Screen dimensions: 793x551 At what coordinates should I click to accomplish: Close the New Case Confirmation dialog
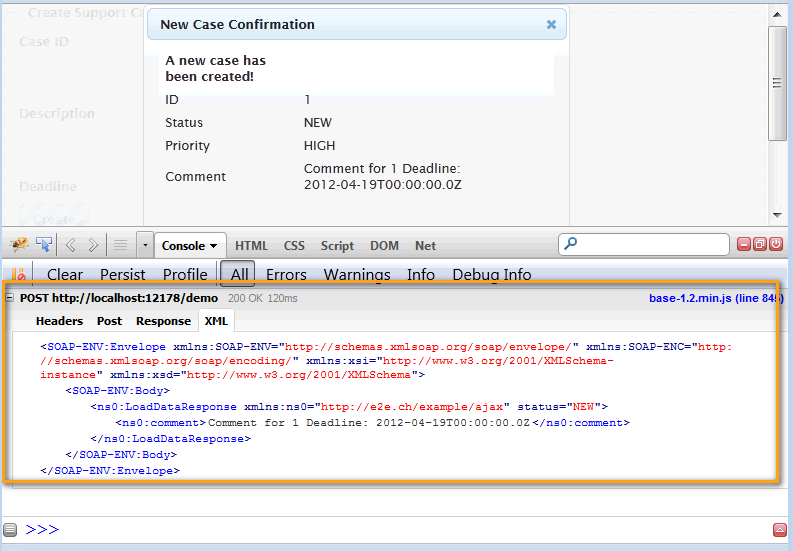tap(551, 24)
